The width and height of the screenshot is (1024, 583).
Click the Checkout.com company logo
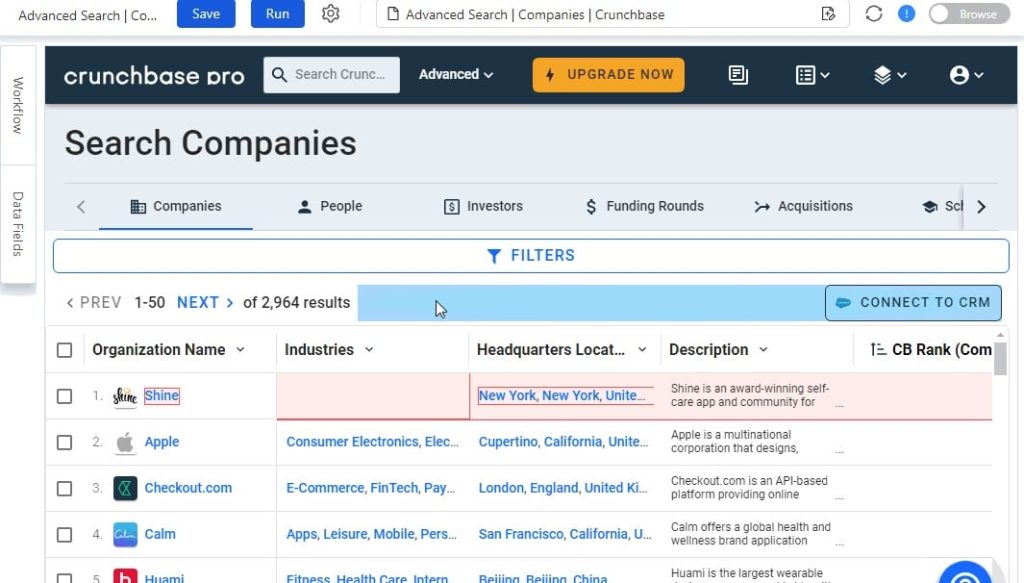click(125, 488)
